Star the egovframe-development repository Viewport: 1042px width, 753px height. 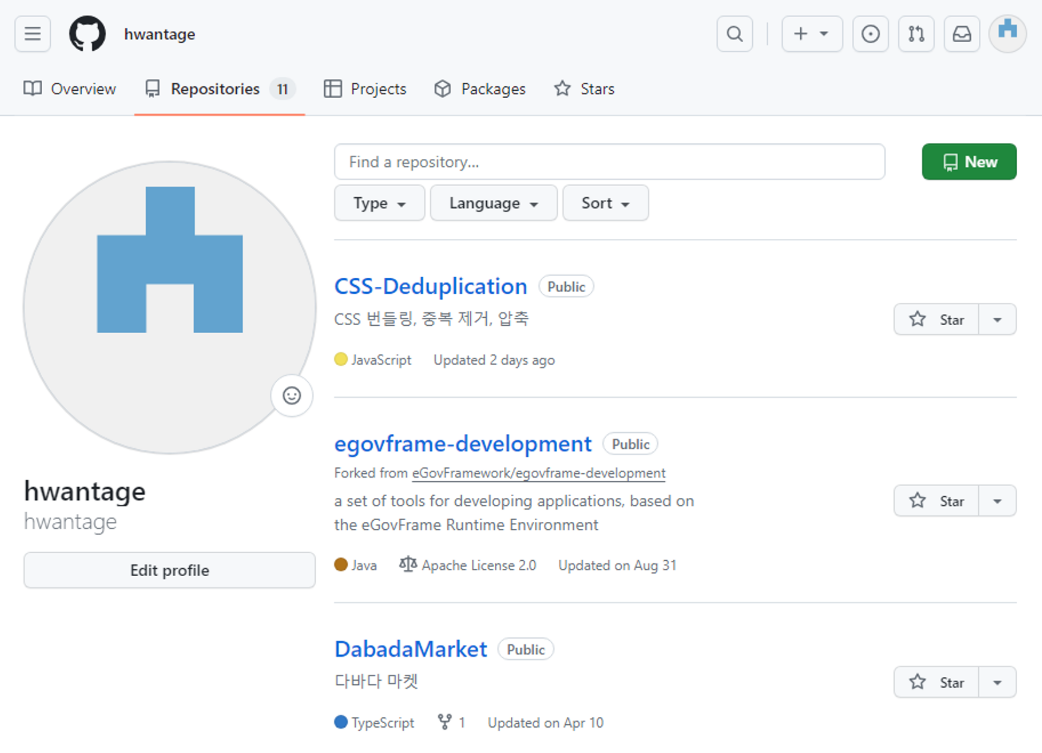tap(936, 501)
